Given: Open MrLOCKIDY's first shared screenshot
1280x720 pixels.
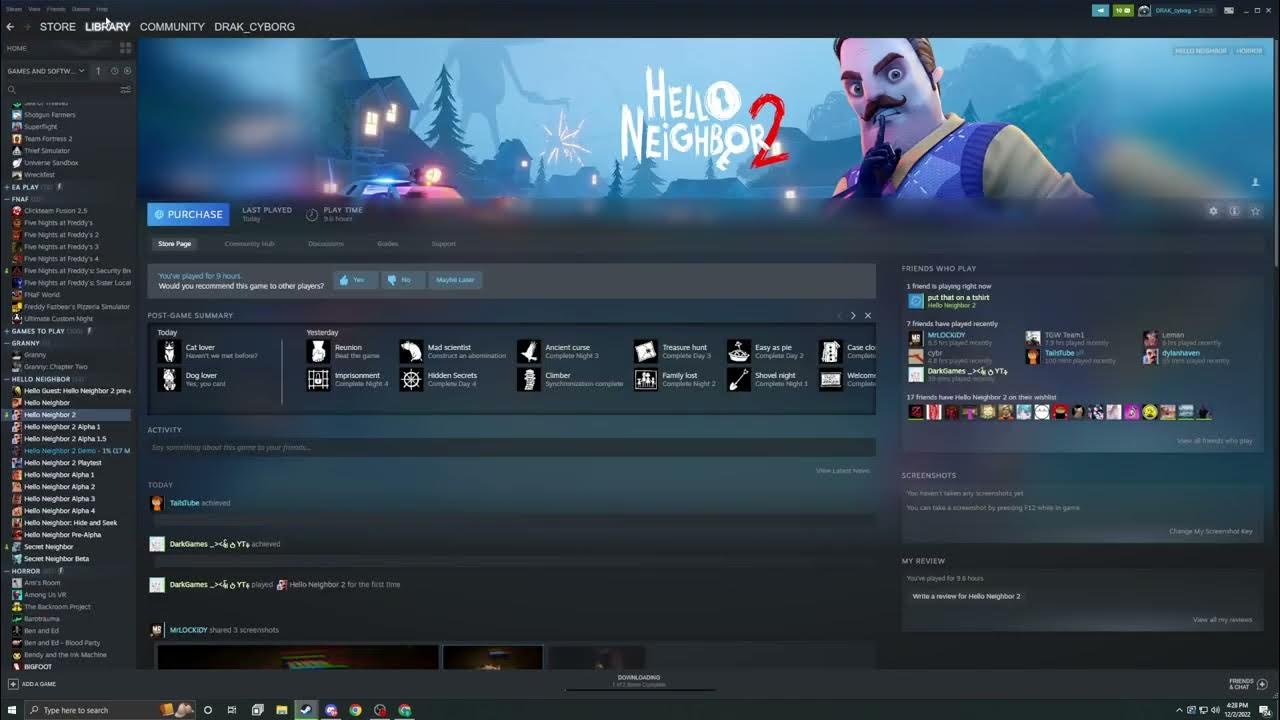Looking at the screenshot, I should click(298, 657).
